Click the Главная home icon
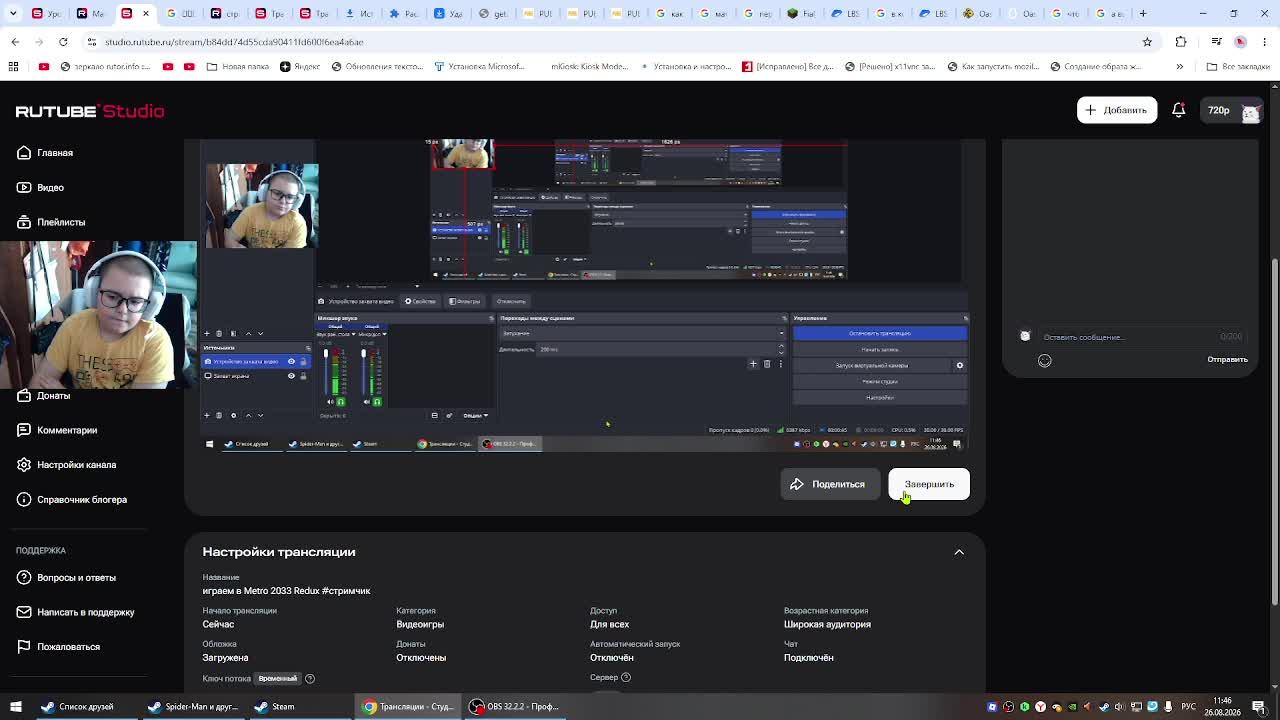Screen dimensions: 1280x720 point(24,153)
